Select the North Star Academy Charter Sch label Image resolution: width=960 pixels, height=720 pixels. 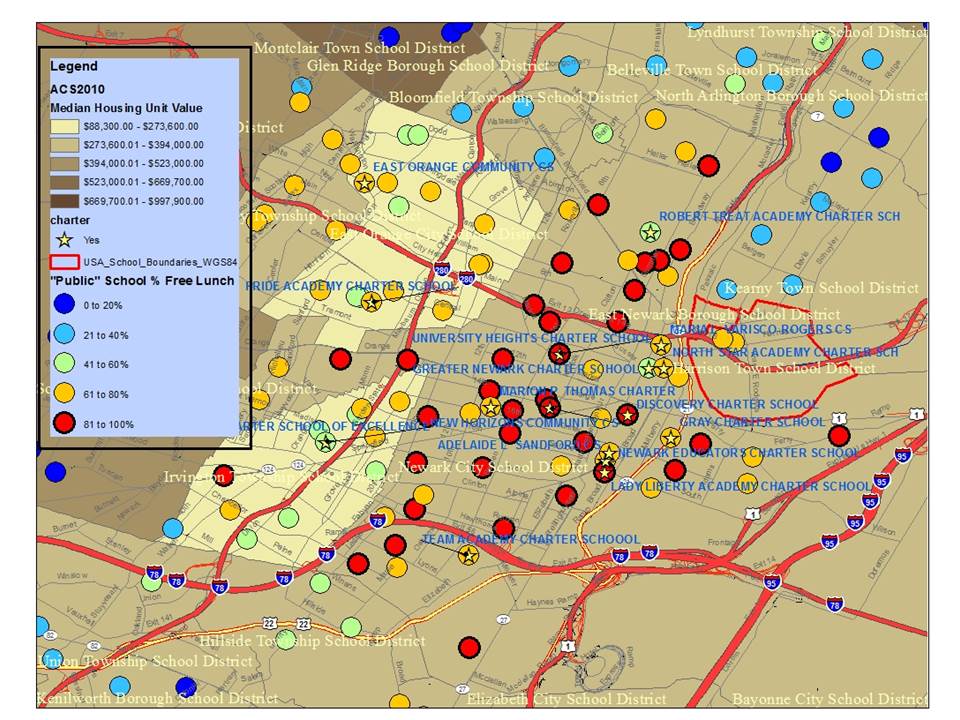(785, 352)
